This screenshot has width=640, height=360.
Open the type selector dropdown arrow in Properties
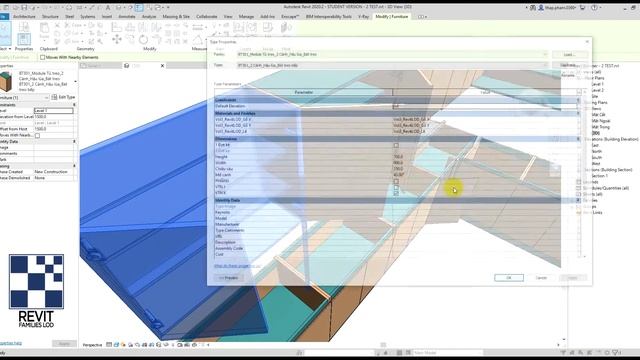click(75, 82)
